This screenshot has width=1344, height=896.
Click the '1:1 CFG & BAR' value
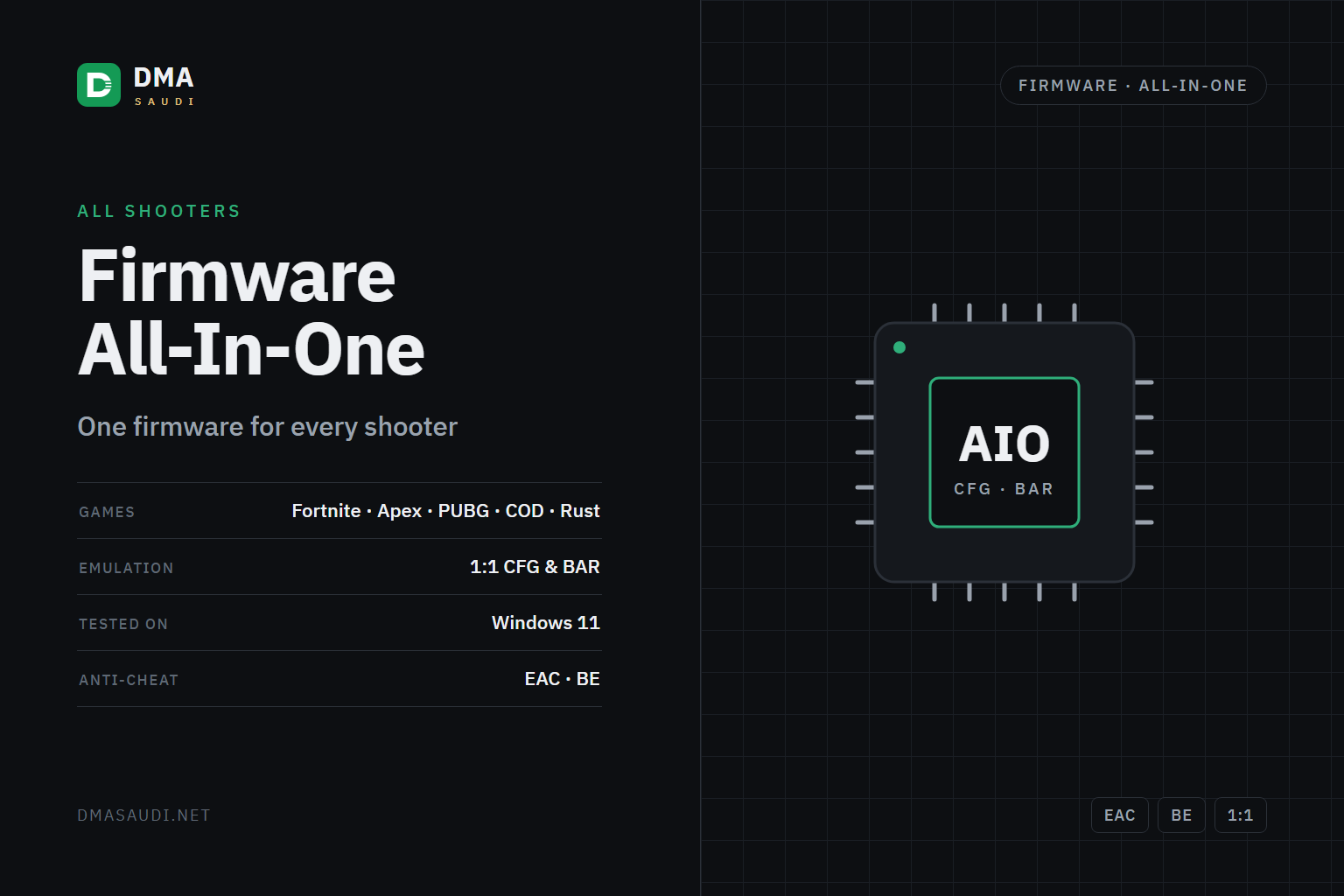click(535, 567)
